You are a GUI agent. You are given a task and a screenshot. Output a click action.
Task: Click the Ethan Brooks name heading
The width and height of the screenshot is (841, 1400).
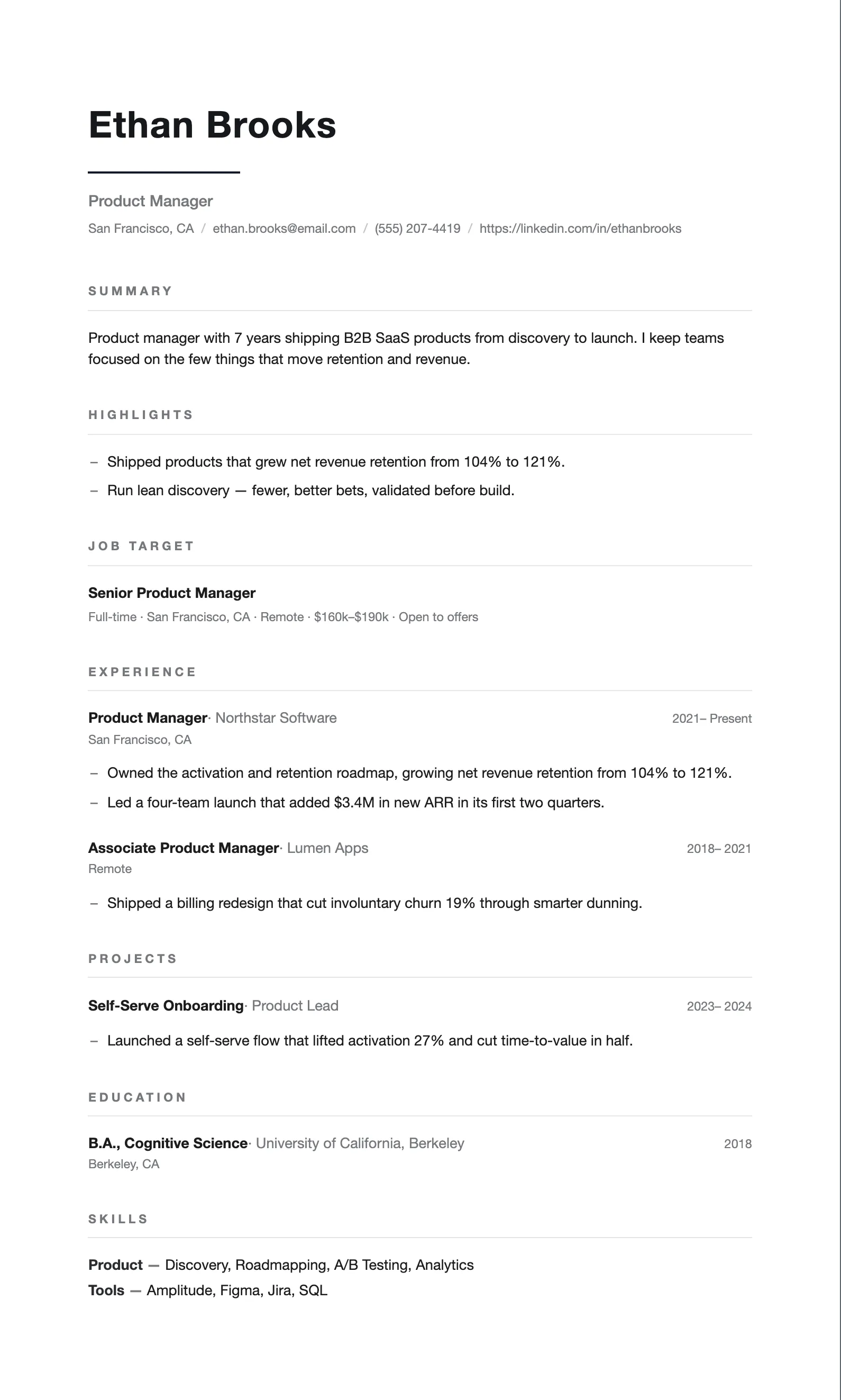click(x=212, y=125)
